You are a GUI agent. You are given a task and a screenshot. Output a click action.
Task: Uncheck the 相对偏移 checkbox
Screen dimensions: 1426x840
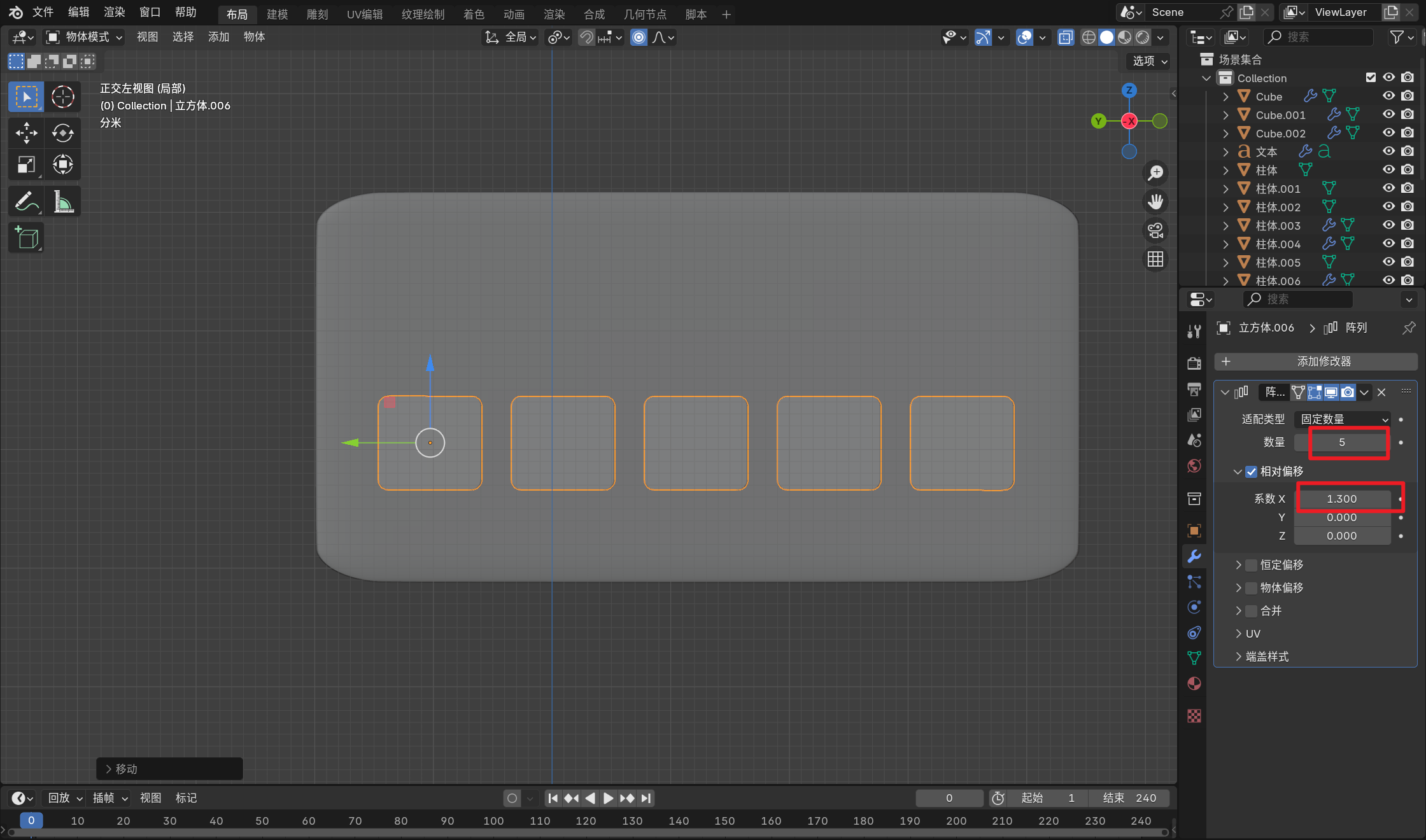point(1252,472)
